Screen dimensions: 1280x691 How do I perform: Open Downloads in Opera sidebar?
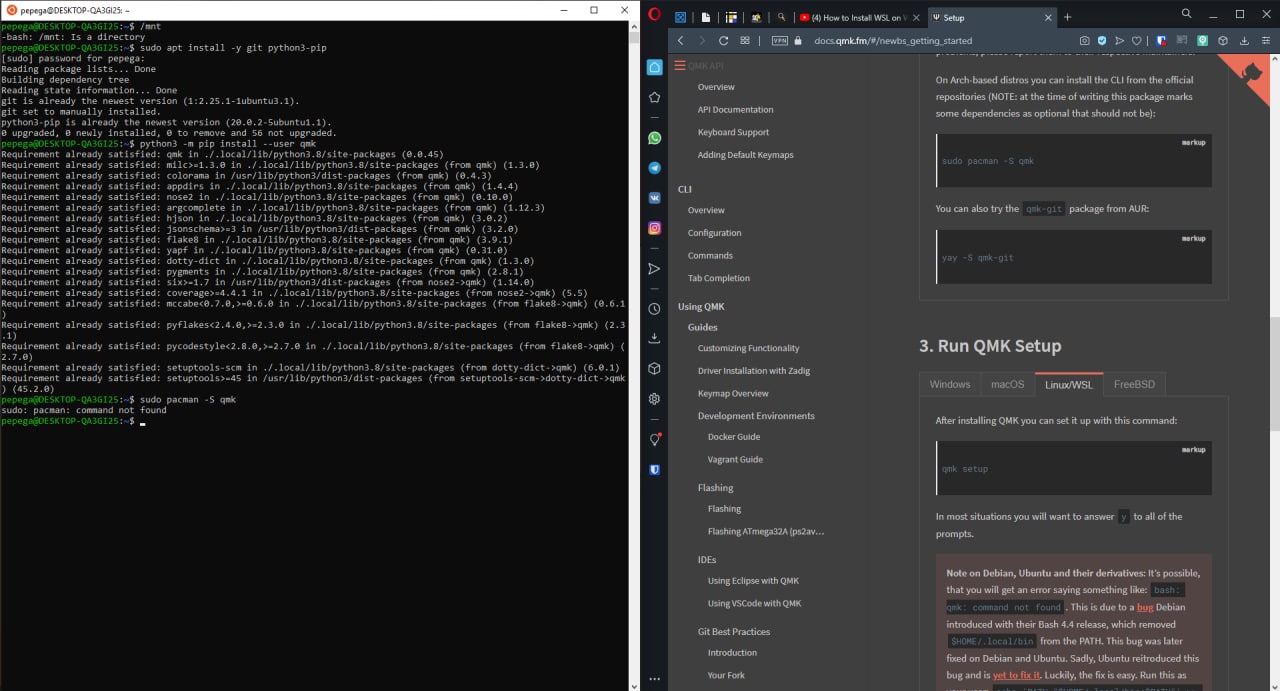point(654,338)
